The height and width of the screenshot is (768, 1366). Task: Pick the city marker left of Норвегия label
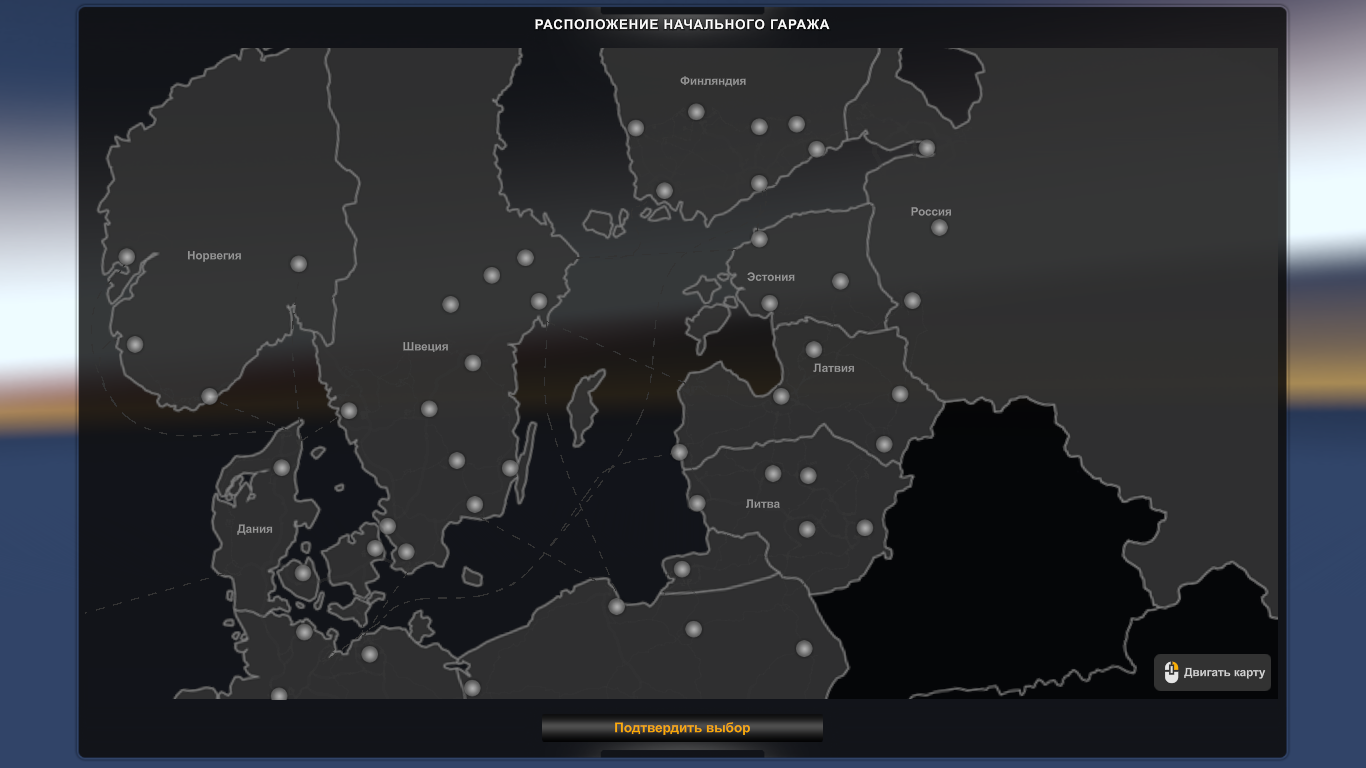127,256
